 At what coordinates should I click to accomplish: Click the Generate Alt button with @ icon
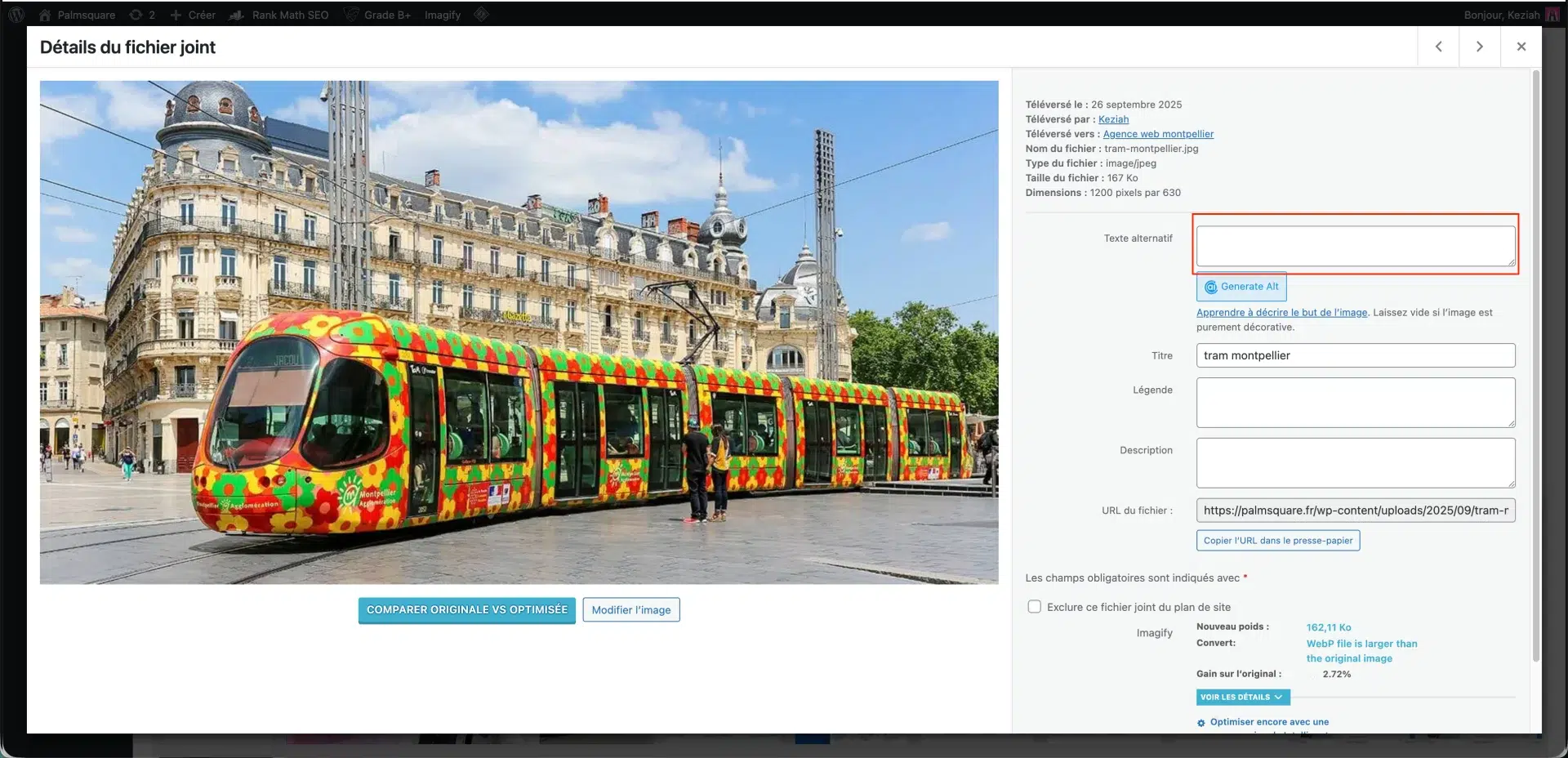pos(1241,287)
